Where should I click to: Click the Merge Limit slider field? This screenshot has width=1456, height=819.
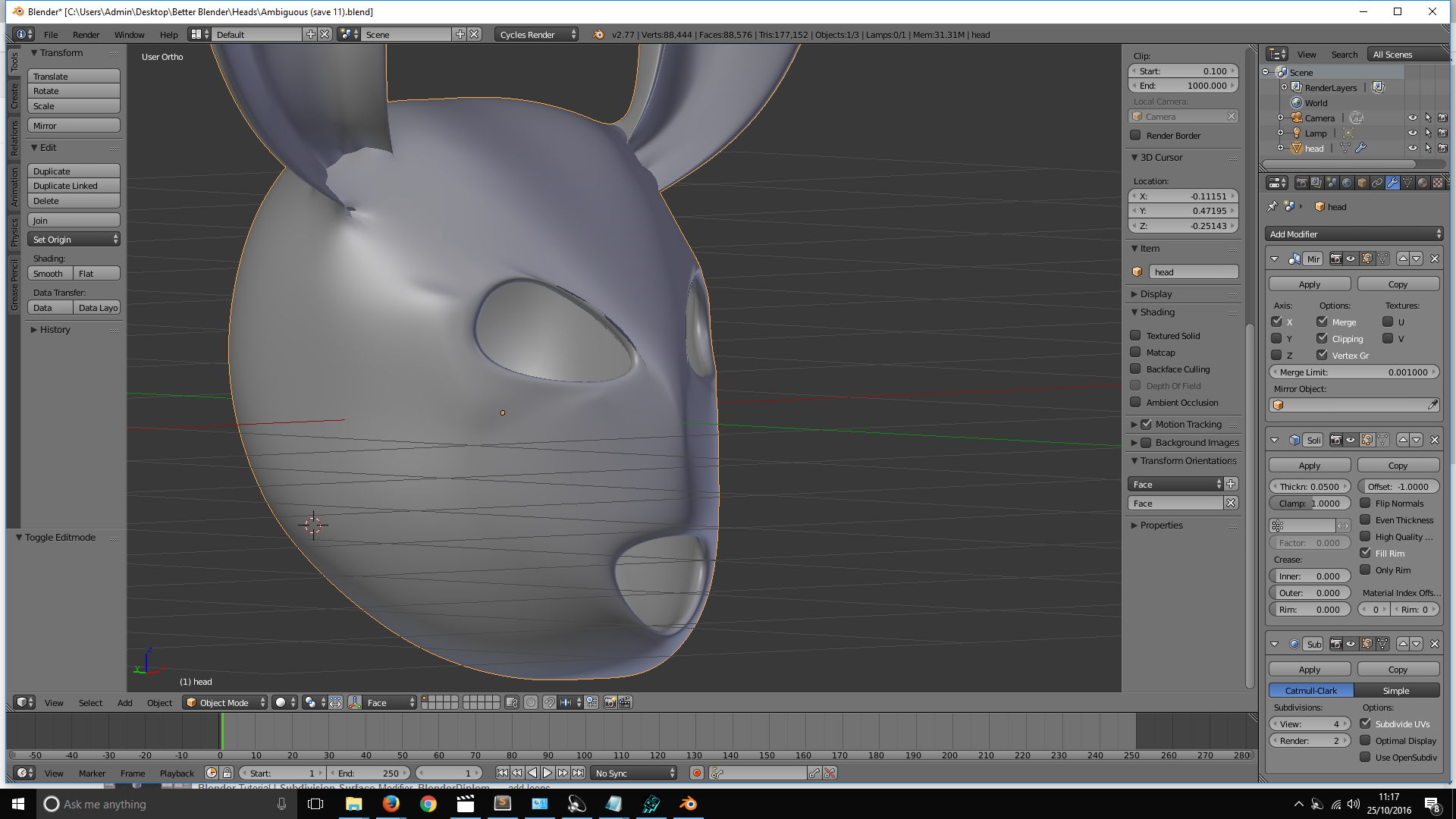[1354, 372]
